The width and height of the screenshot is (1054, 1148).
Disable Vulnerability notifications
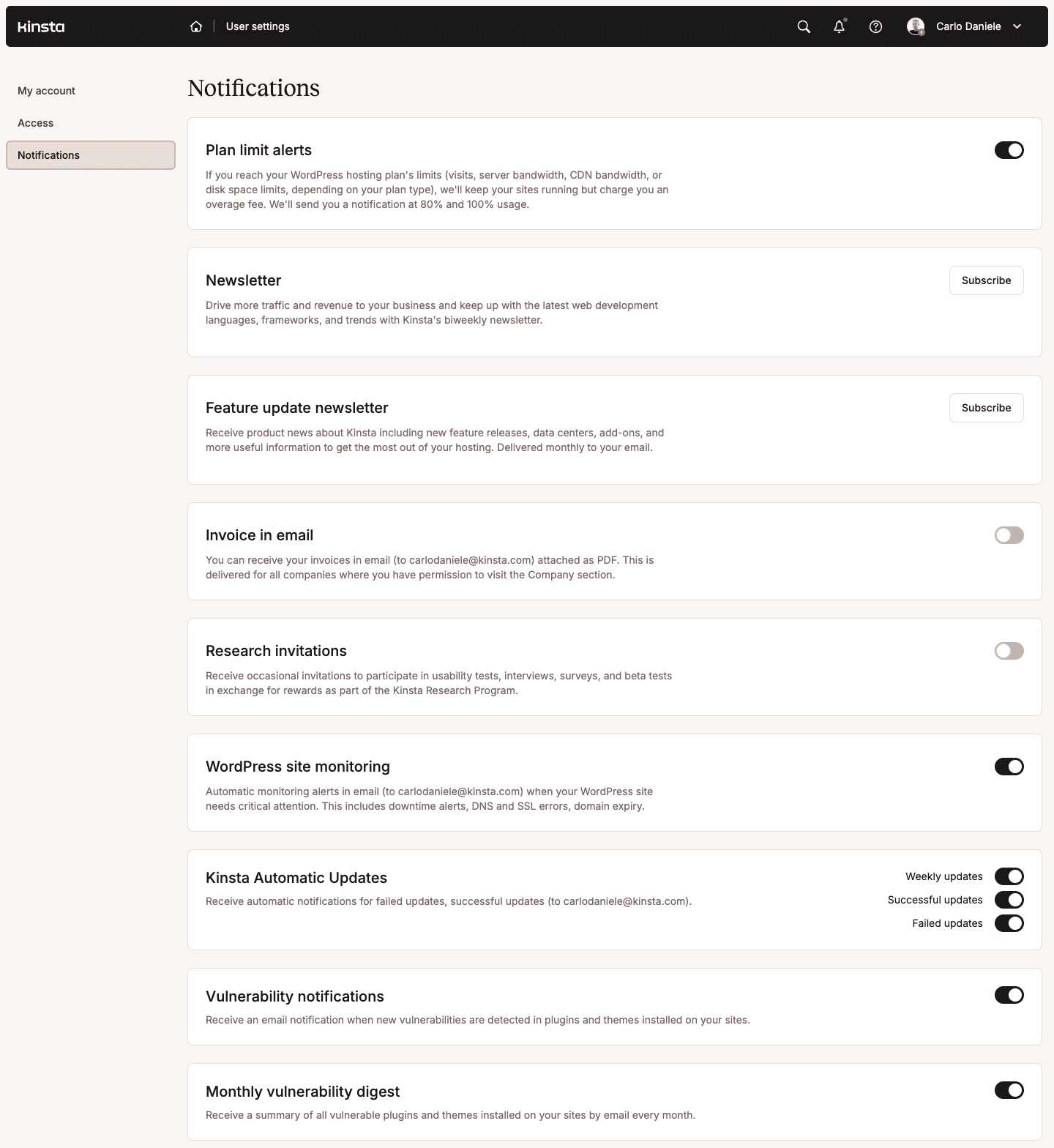click(1009, 995)
